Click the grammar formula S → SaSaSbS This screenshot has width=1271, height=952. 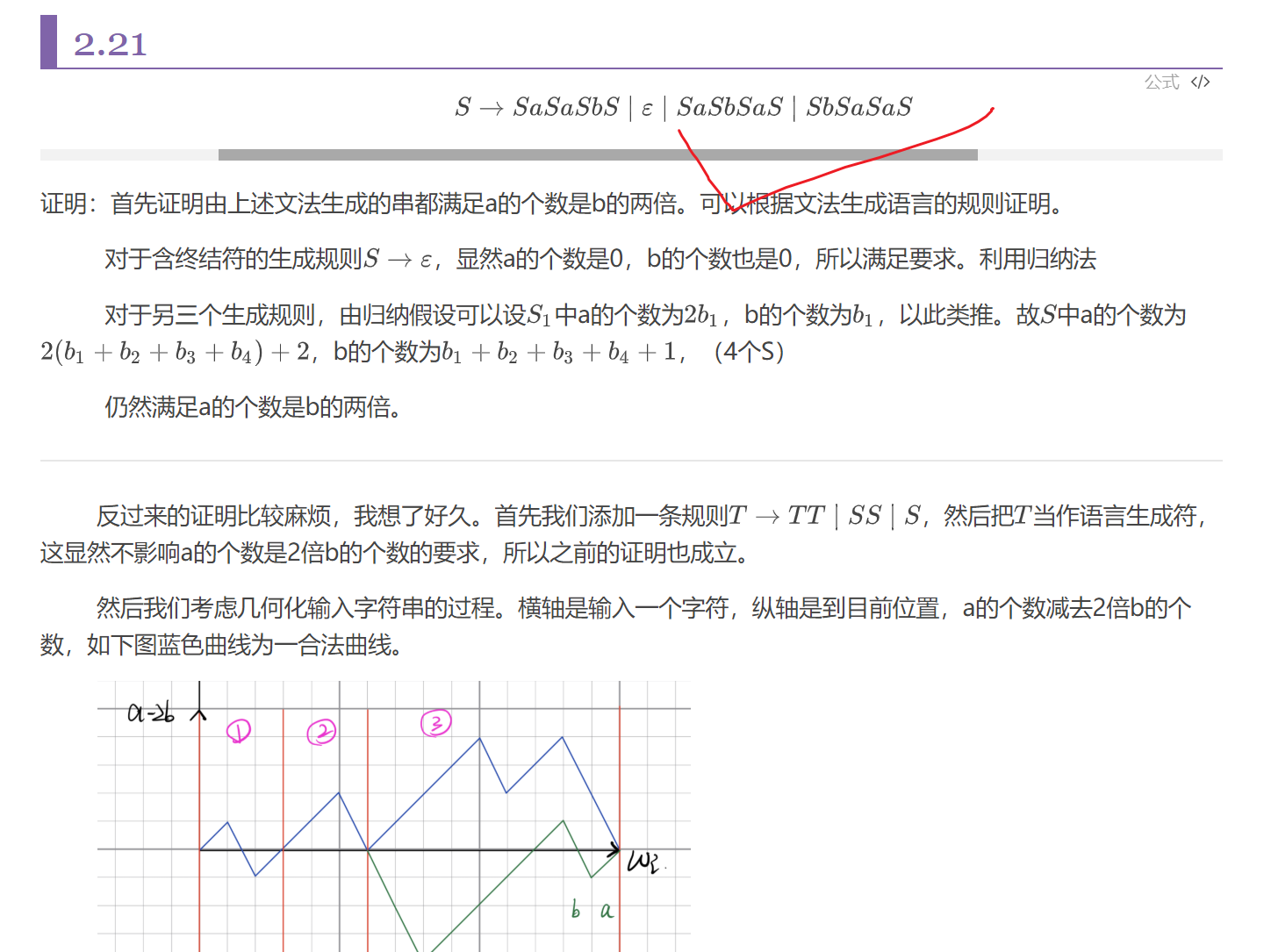[x=537, y=108]
